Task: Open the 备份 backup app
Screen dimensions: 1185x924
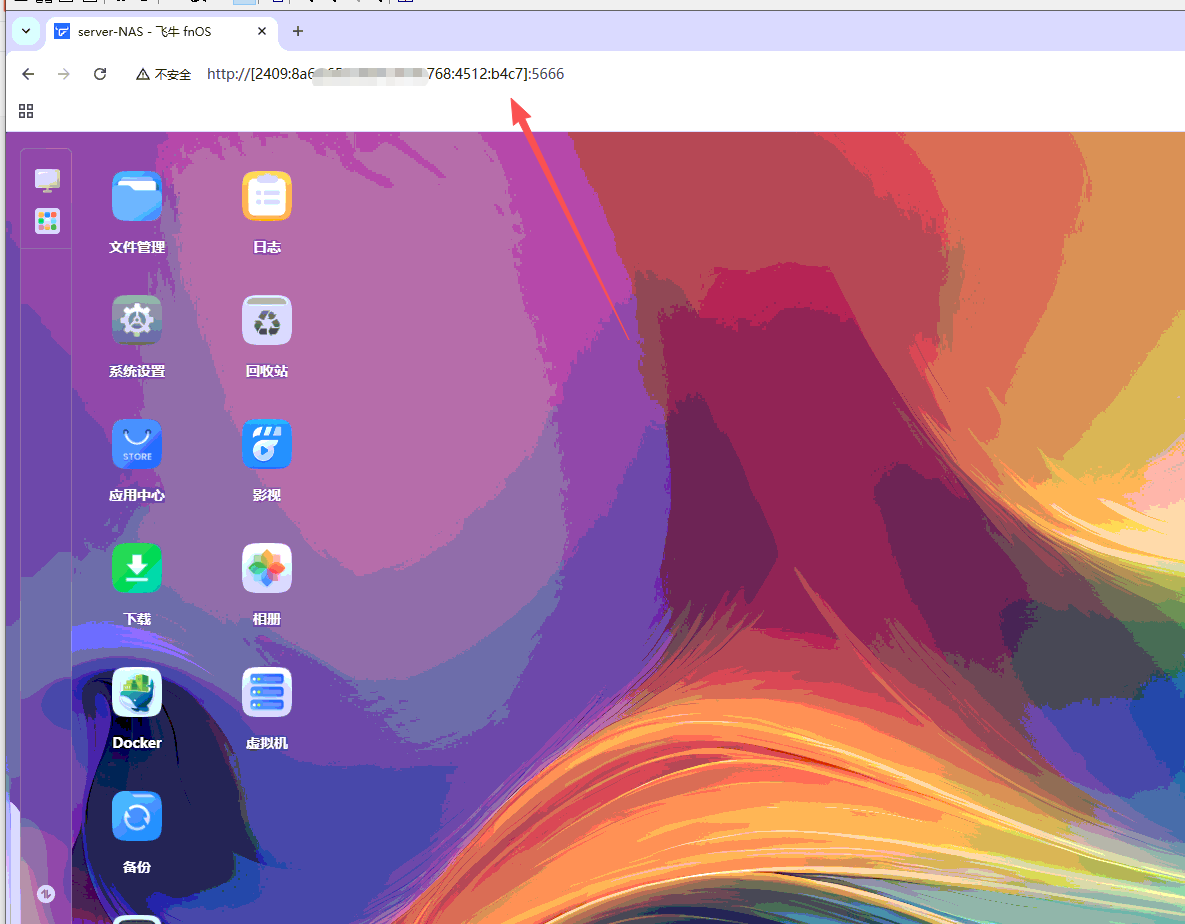Action: pos(137,816)
